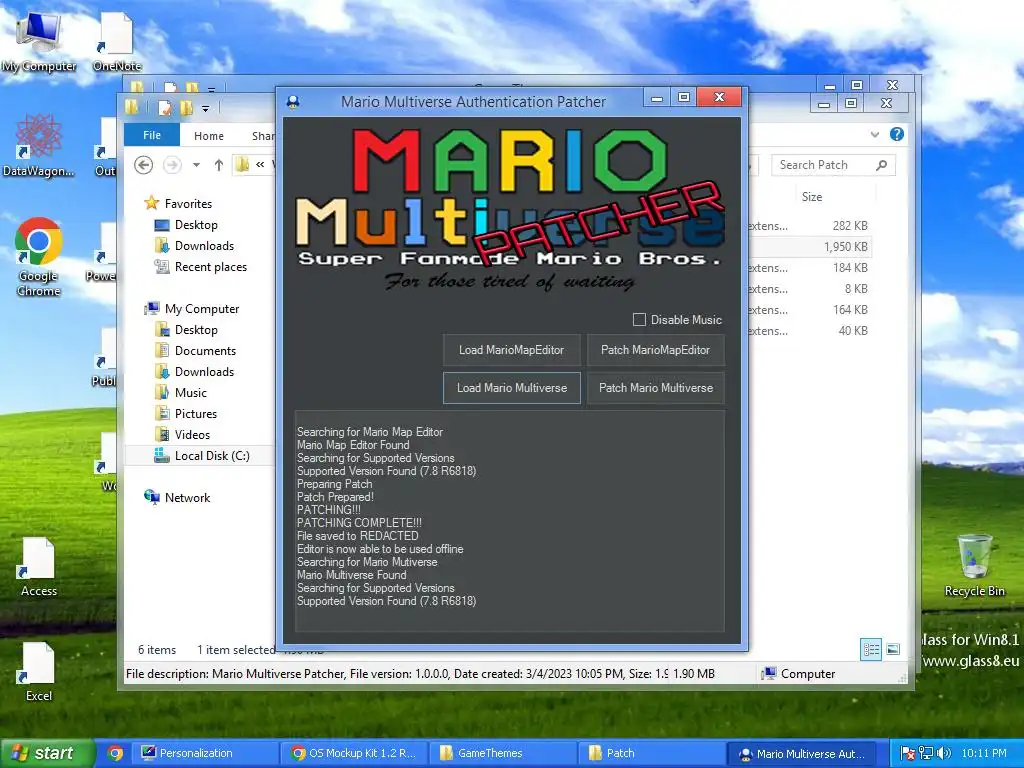Viewport: 1024px width, 768px height.
Task: Select My Computer in navigation pane
Action: (202, 309)
